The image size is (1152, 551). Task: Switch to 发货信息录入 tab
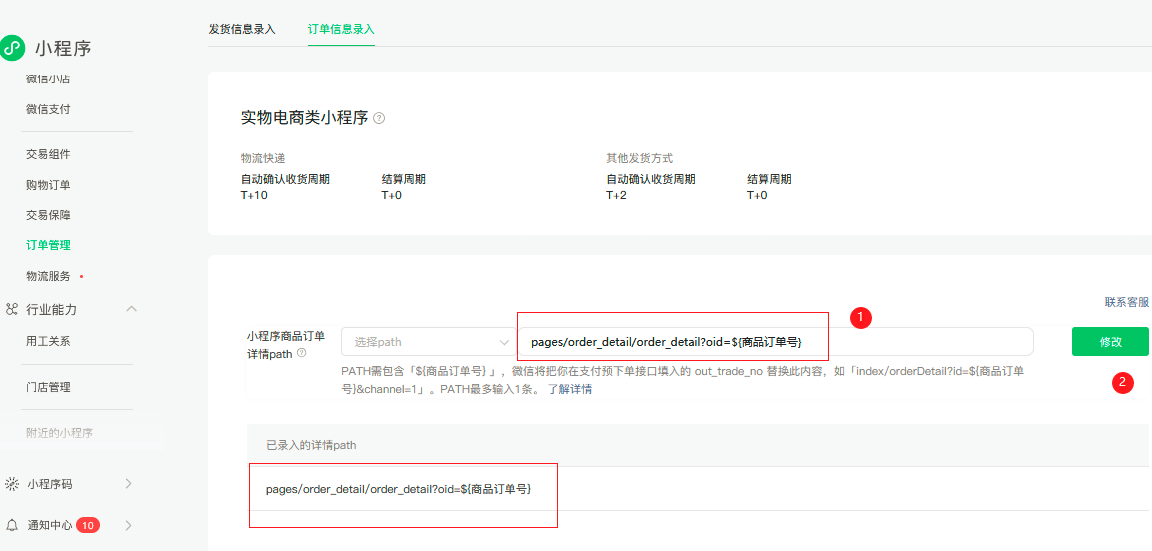pyautogui.click(x=242, y=29)
